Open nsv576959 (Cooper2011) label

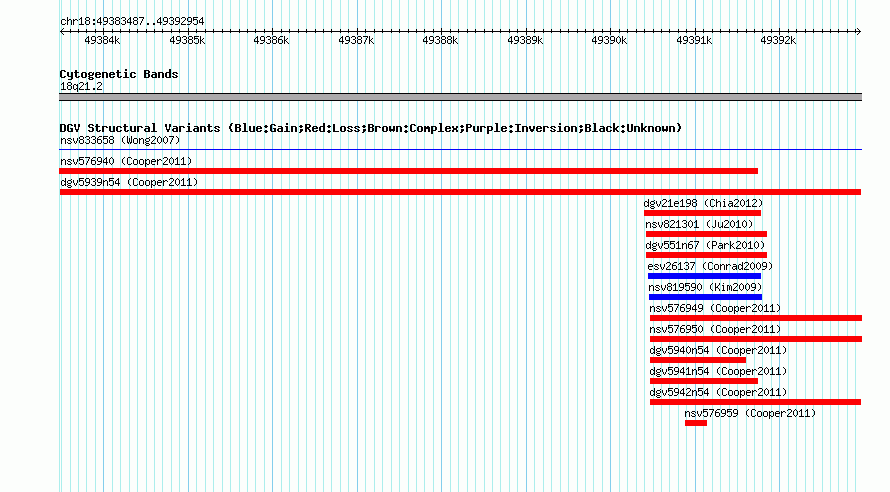(750, 413)
